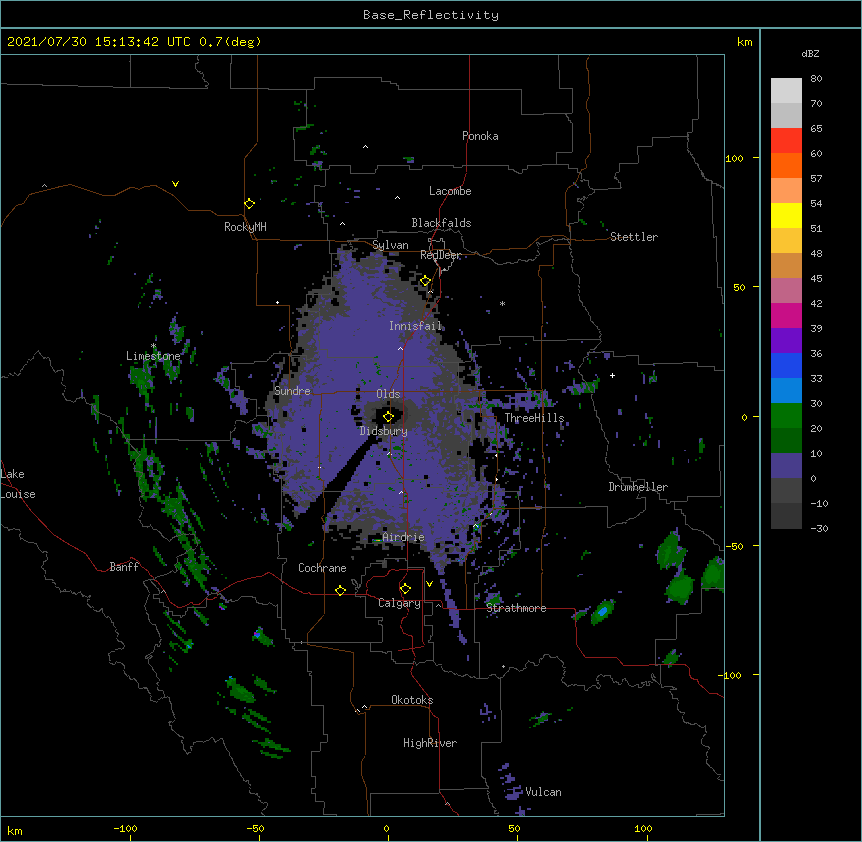Click the yellow V marker northwest of RockyMH

[x=175, y=184]
